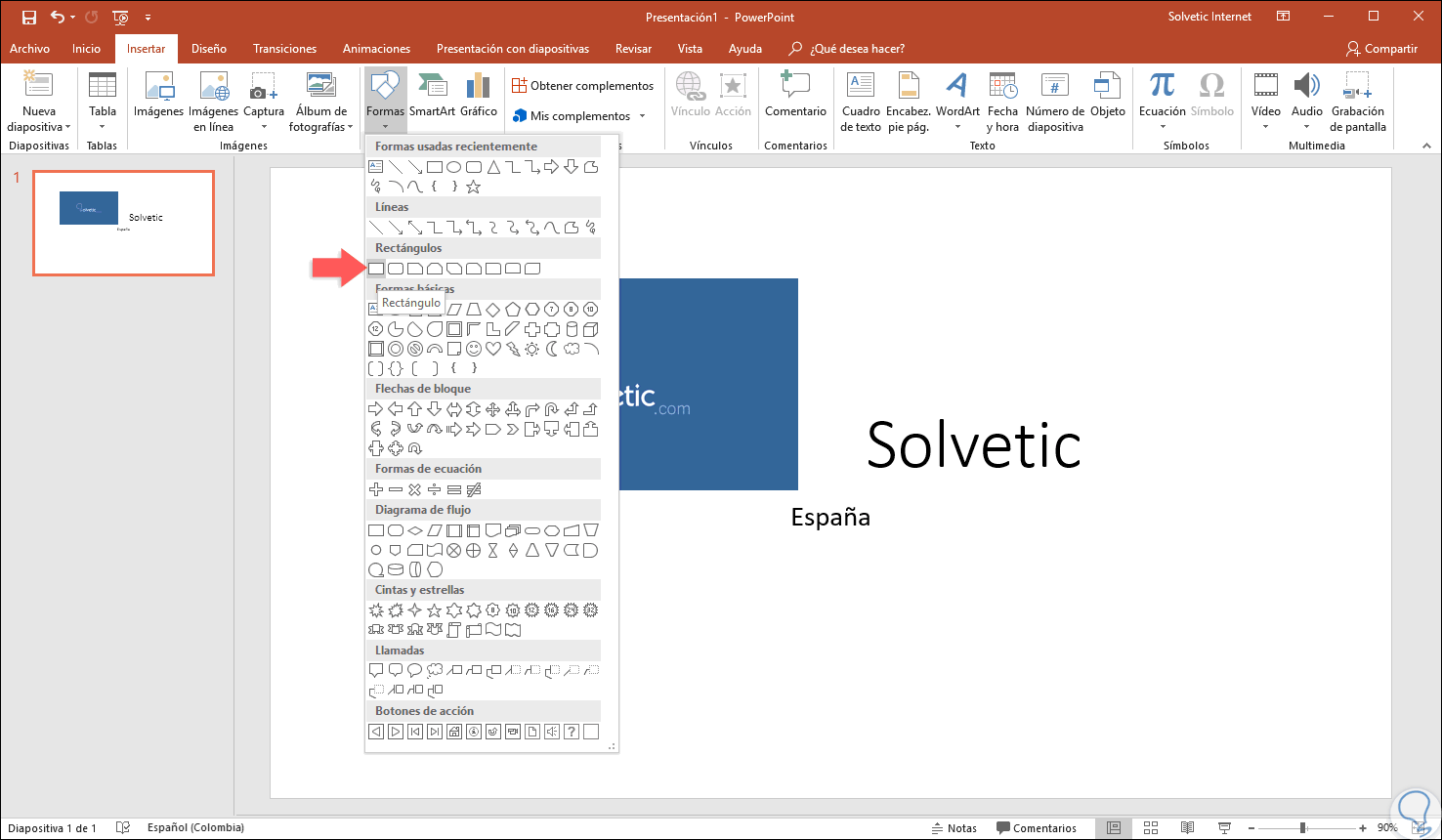Viewport: 1442px width, 840px height.
Task: Toggle the Comentarios pane in the status bar
Action: coord(1036,828)
